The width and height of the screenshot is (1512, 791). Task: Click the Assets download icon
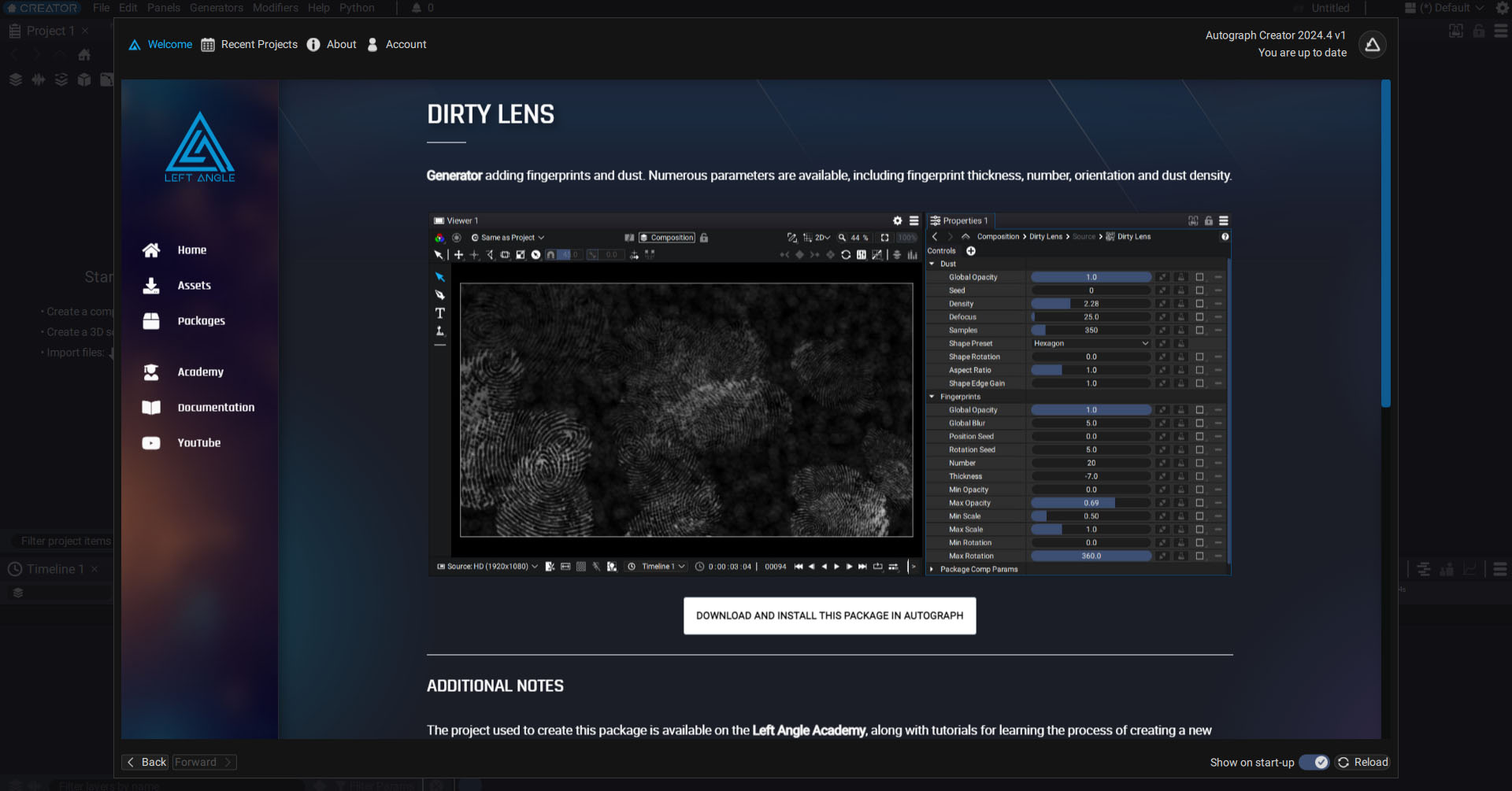(151, 286)
